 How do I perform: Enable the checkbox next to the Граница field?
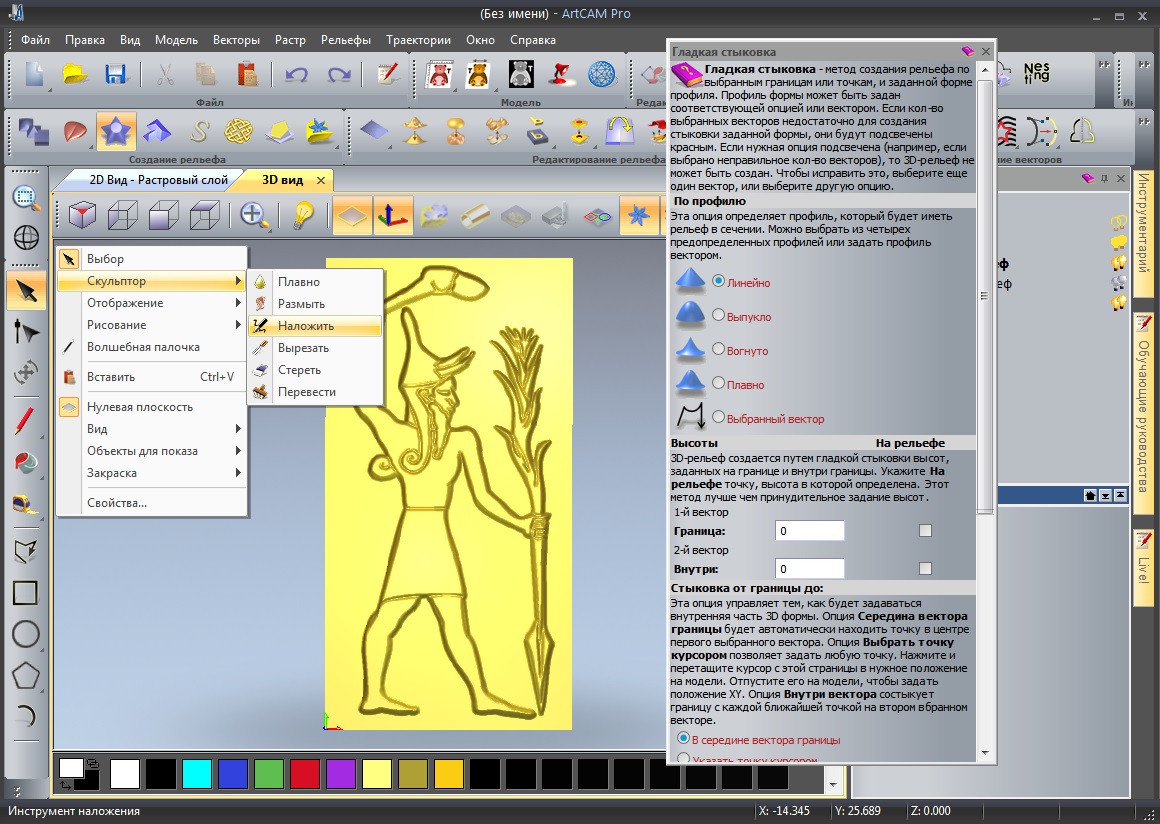(x=925, y=530)
